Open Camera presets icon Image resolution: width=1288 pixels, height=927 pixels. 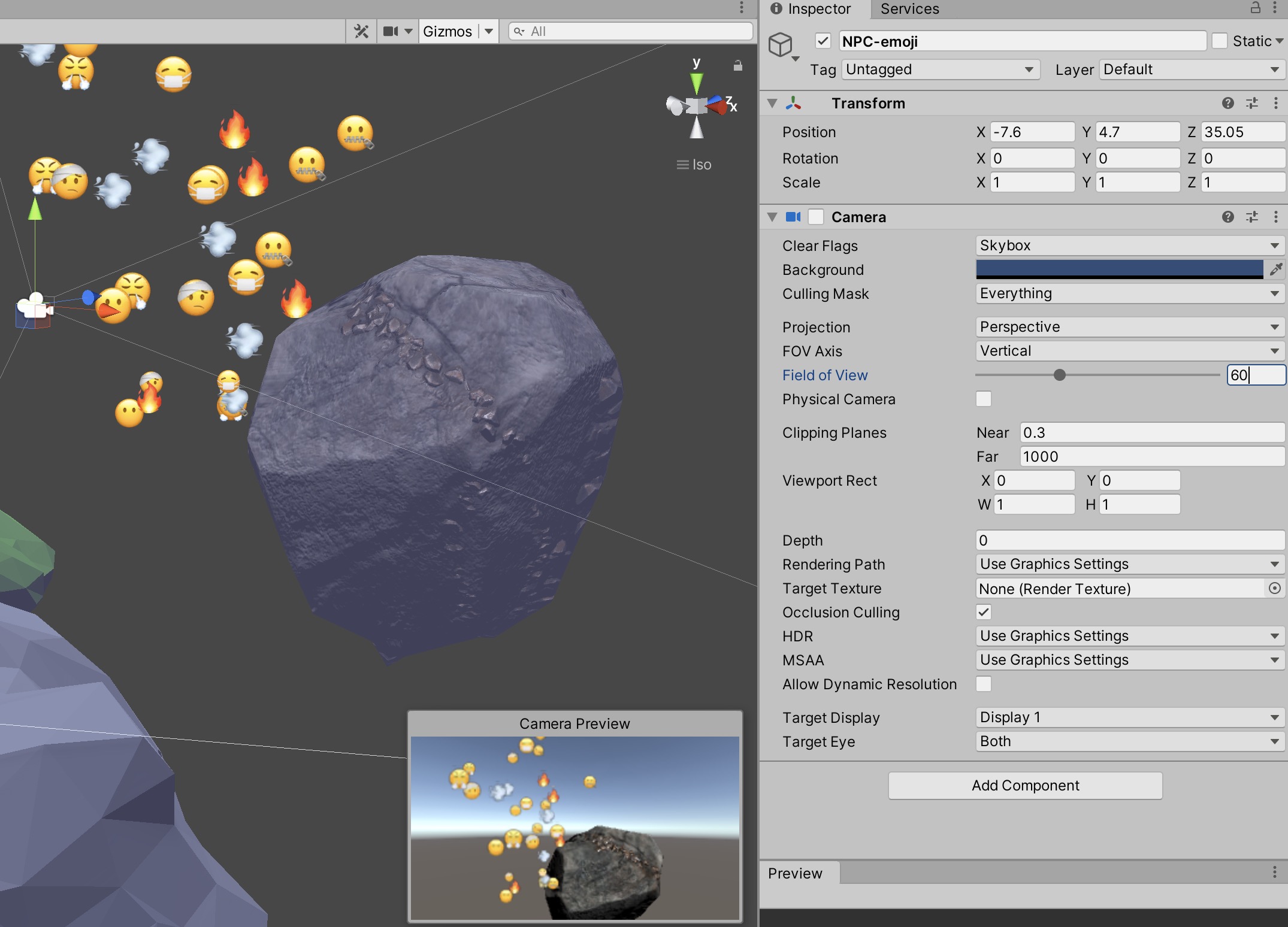click(x=1252, y=217)
